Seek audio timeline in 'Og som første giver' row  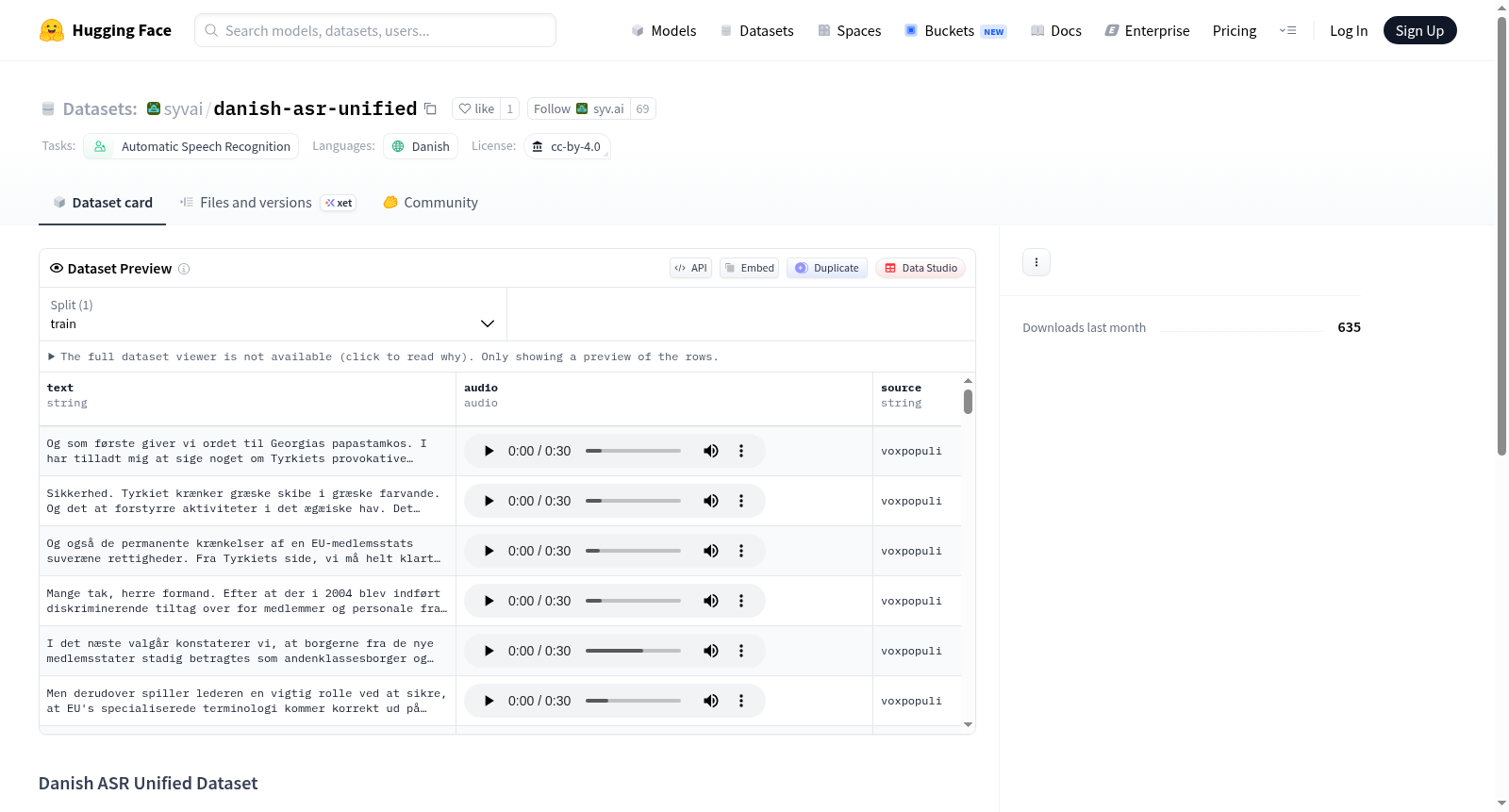[633, 451]
